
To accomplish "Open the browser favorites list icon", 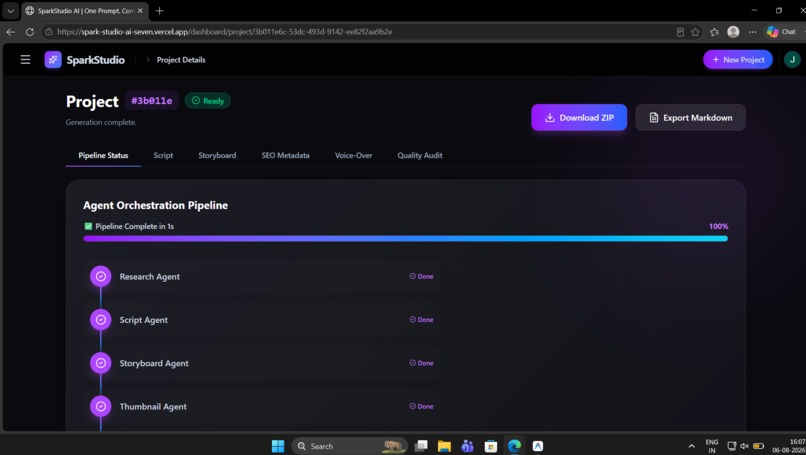I will pyautogui.click(x=714, y=32).
